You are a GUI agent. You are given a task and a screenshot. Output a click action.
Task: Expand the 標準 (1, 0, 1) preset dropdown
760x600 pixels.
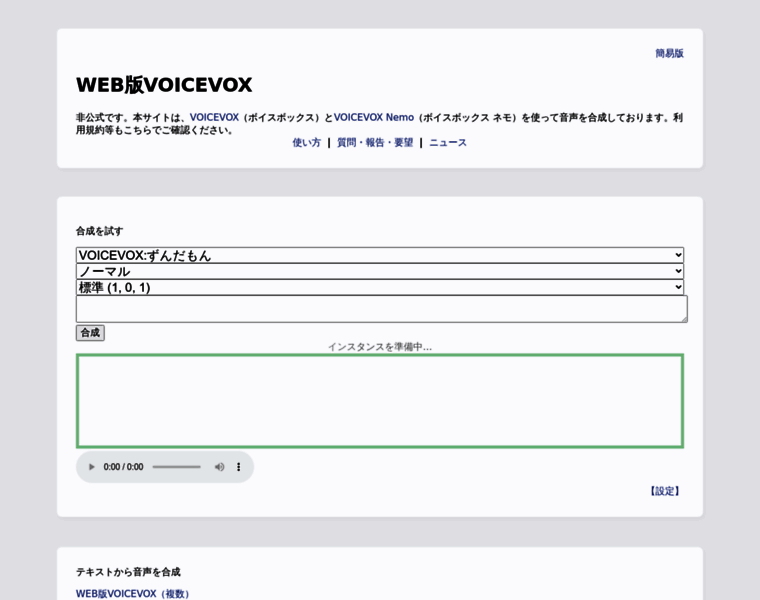380,287
